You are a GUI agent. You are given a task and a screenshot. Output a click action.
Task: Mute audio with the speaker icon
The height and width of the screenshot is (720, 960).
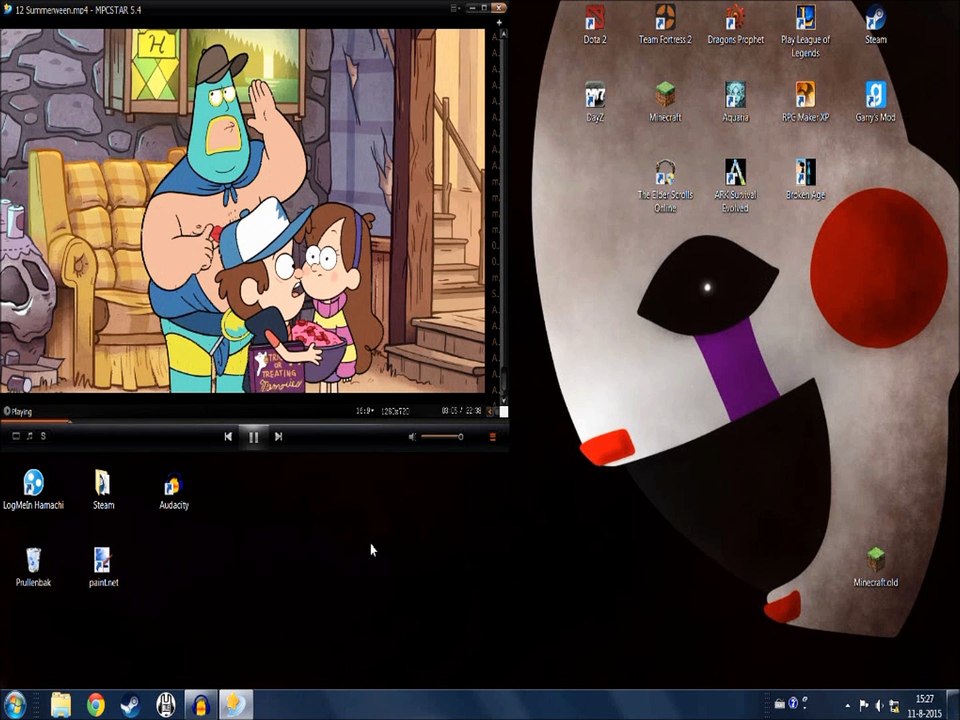pos(412,437)
